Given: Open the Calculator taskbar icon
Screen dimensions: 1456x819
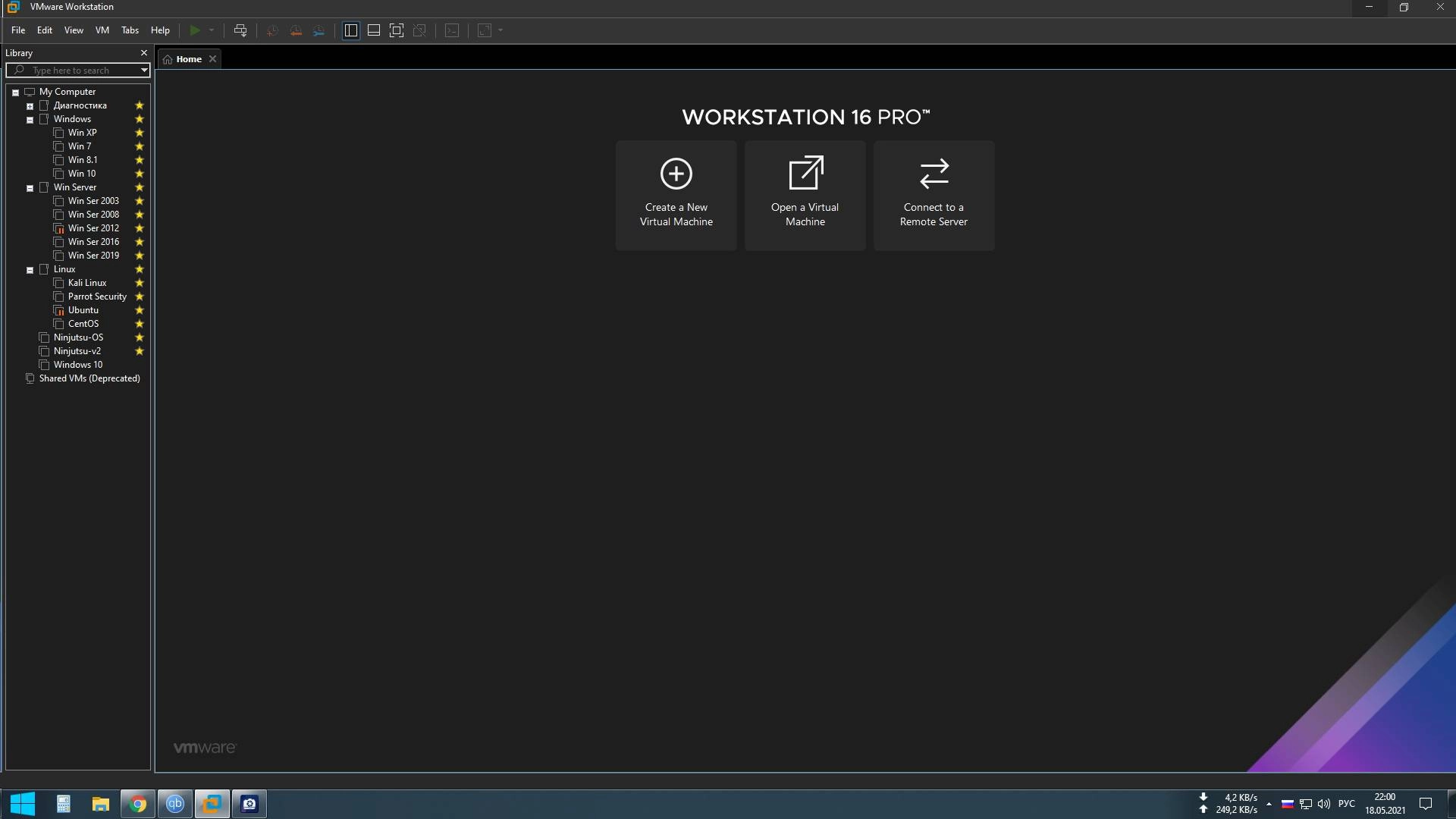Looking at the screenshot, I should pyautogui.click(x=64, y=804).
